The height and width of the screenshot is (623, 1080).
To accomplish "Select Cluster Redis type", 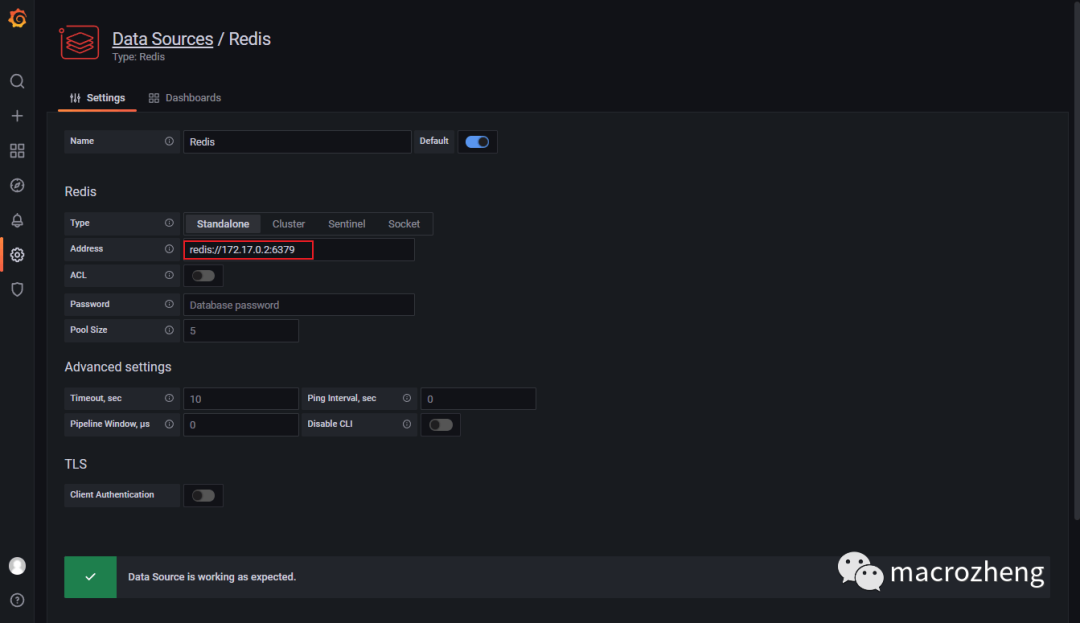I will click(288, 224).
